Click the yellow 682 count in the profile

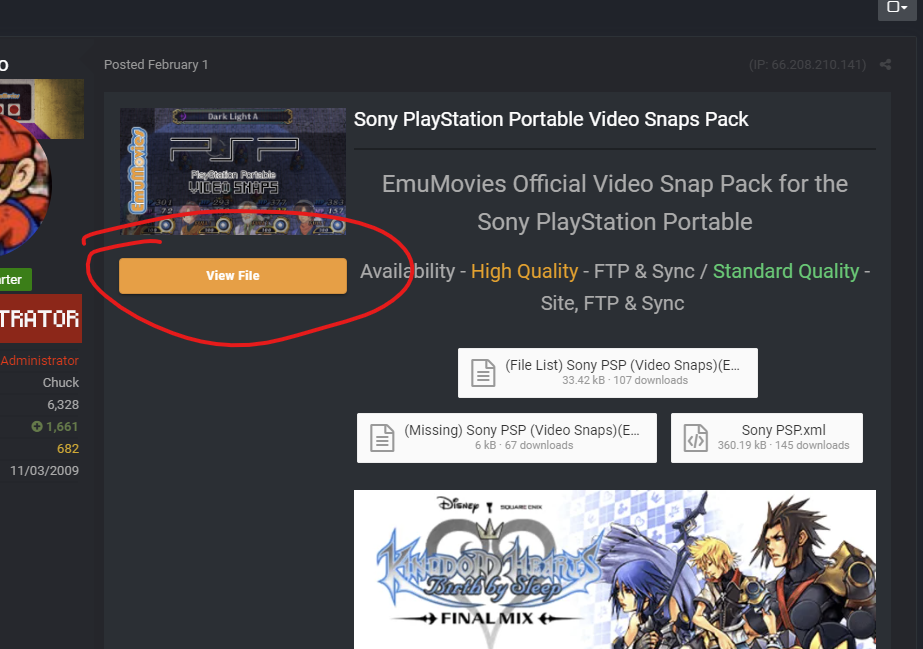point(68,449)
